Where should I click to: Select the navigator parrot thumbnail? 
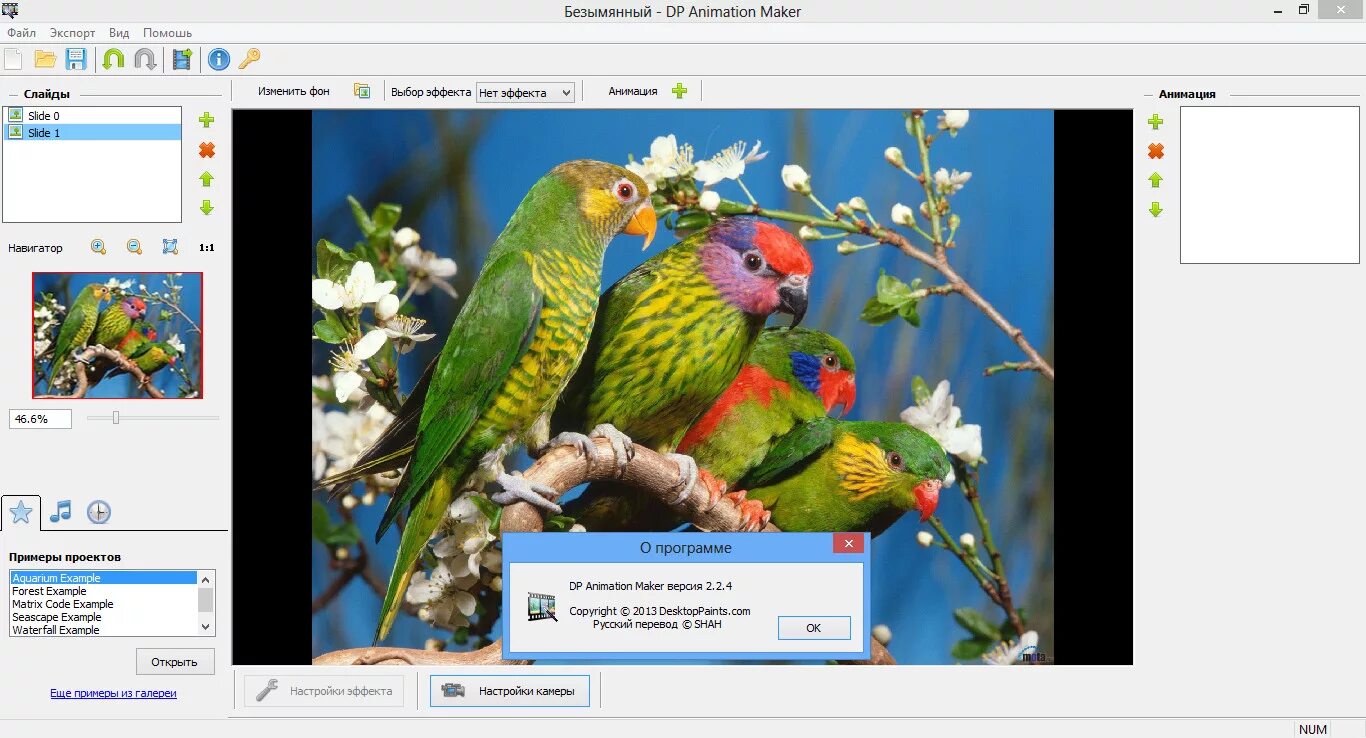point(117,335)
